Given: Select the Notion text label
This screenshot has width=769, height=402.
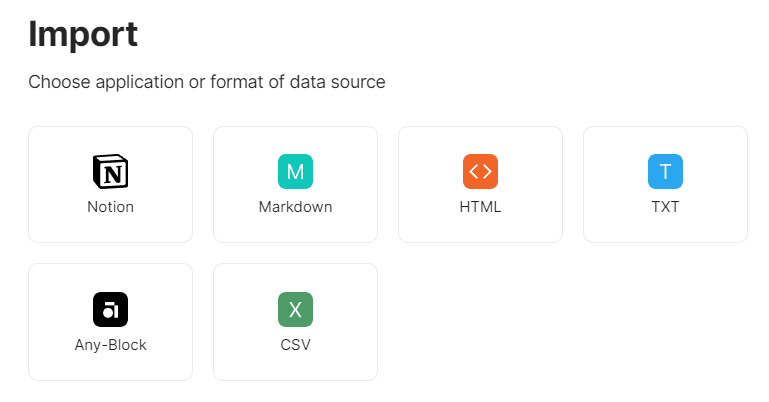Looking at the screenshot, I should point(110,207).
